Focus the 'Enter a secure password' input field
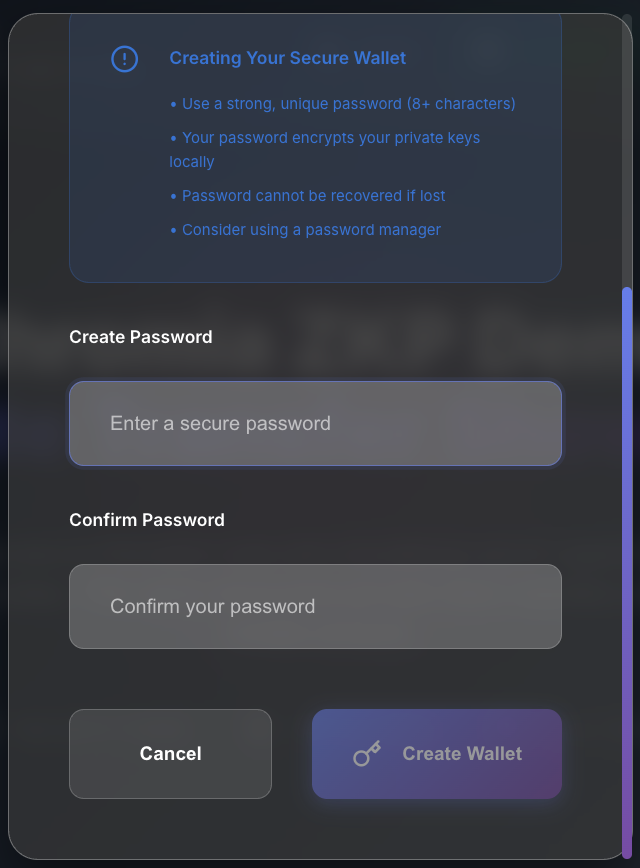 315,423
